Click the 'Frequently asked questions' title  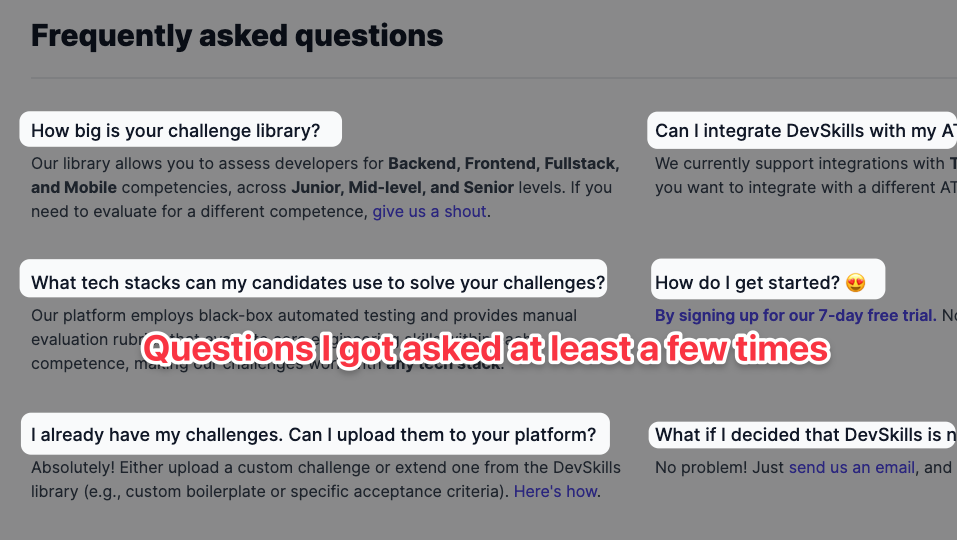(x=237, y=35)
